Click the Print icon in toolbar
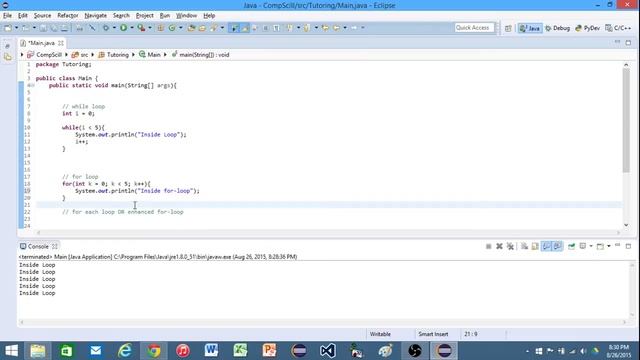640x360 pixels. [64, 28]
